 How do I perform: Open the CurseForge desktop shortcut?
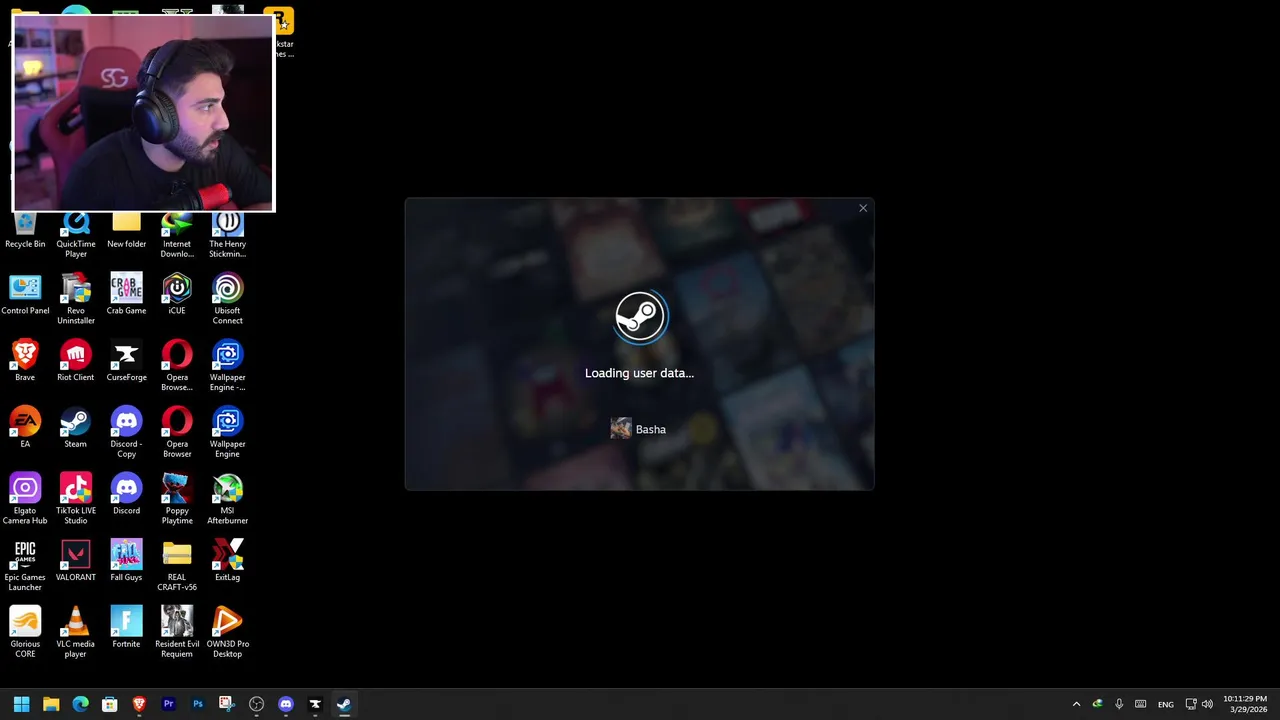(x=126, y=361)
